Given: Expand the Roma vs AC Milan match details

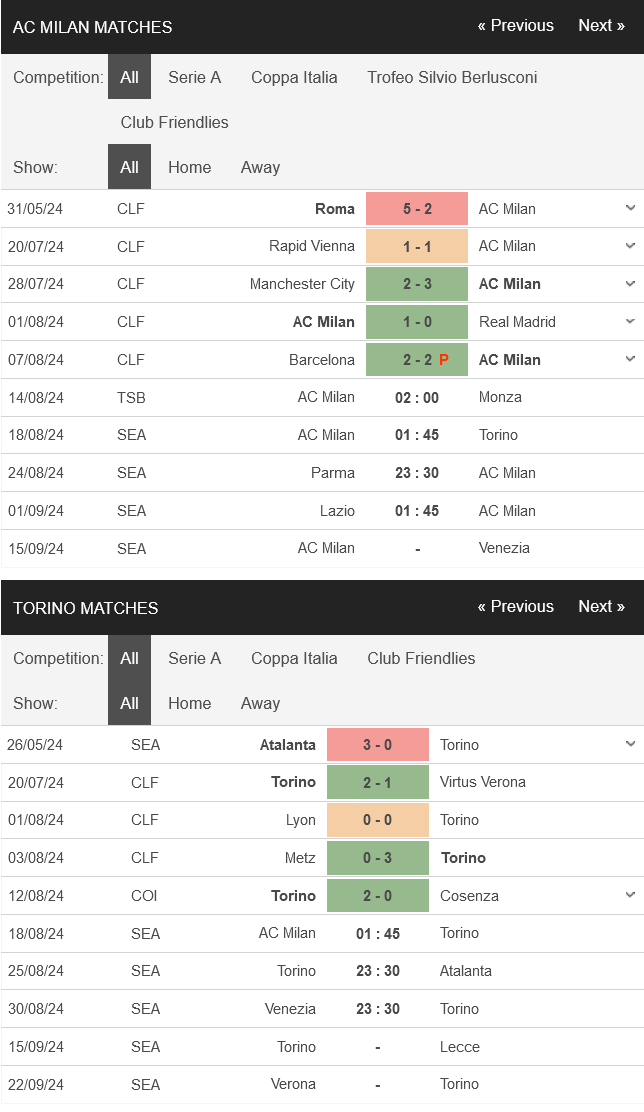Looking at the screenshot, I should [630, 208].
